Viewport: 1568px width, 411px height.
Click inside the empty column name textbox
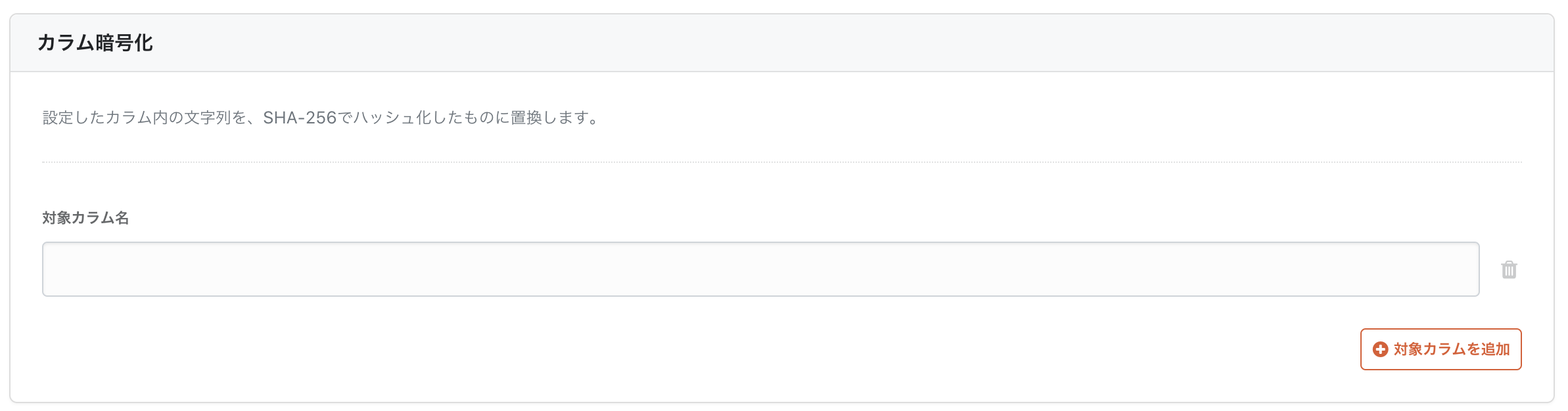(x=760, y=269)
